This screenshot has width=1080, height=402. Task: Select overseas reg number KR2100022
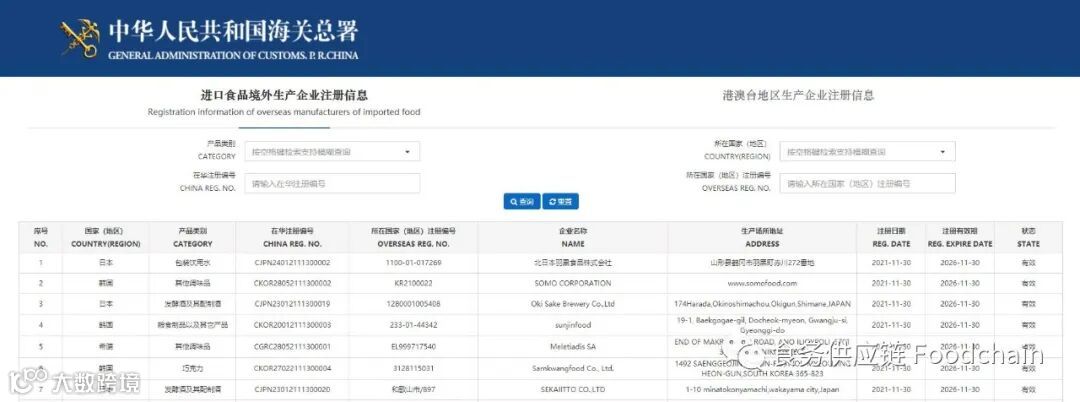(413, 283)
